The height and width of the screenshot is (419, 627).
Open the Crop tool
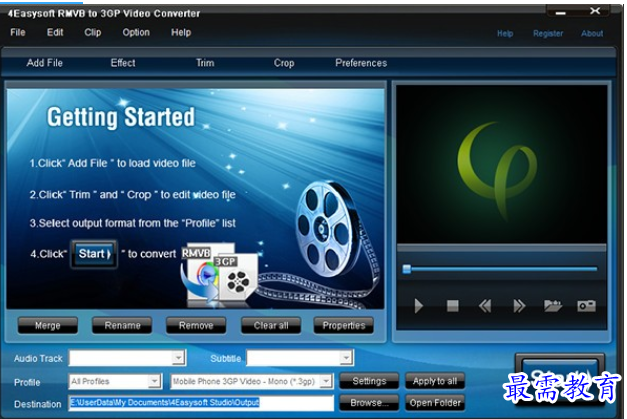click(x=284, y=63)
